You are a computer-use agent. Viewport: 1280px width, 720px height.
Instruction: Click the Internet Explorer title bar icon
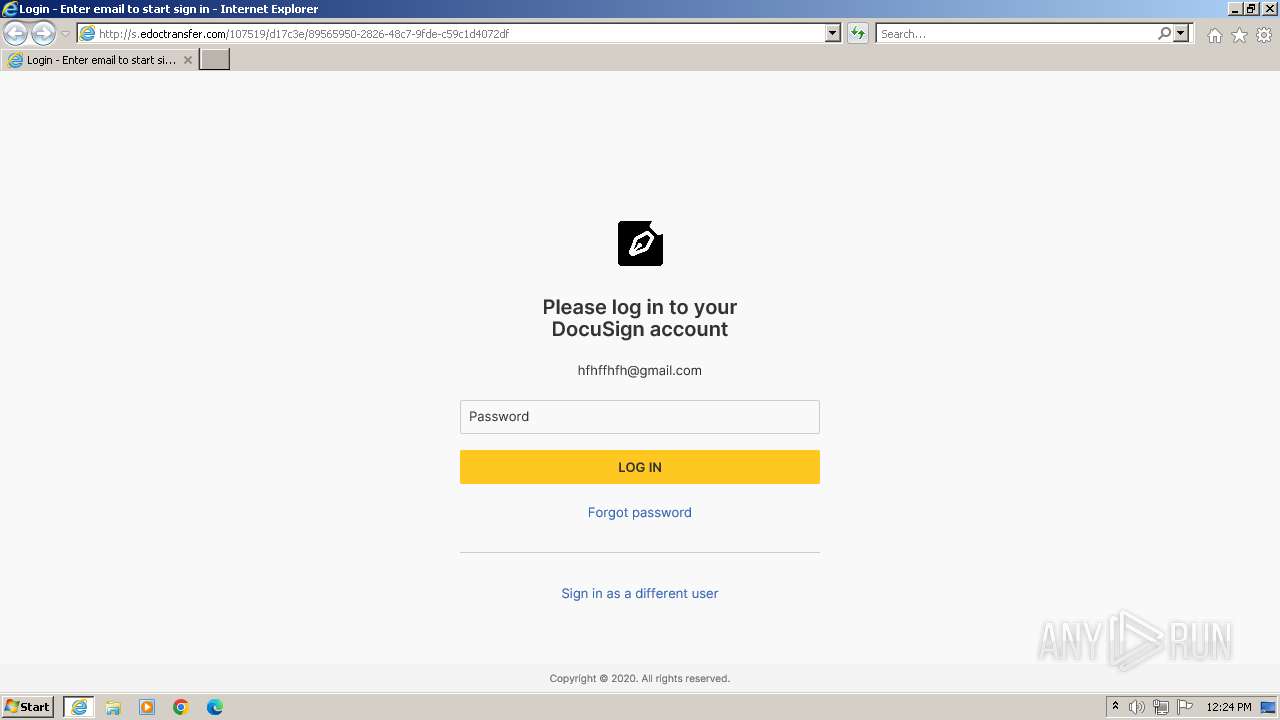10,9
